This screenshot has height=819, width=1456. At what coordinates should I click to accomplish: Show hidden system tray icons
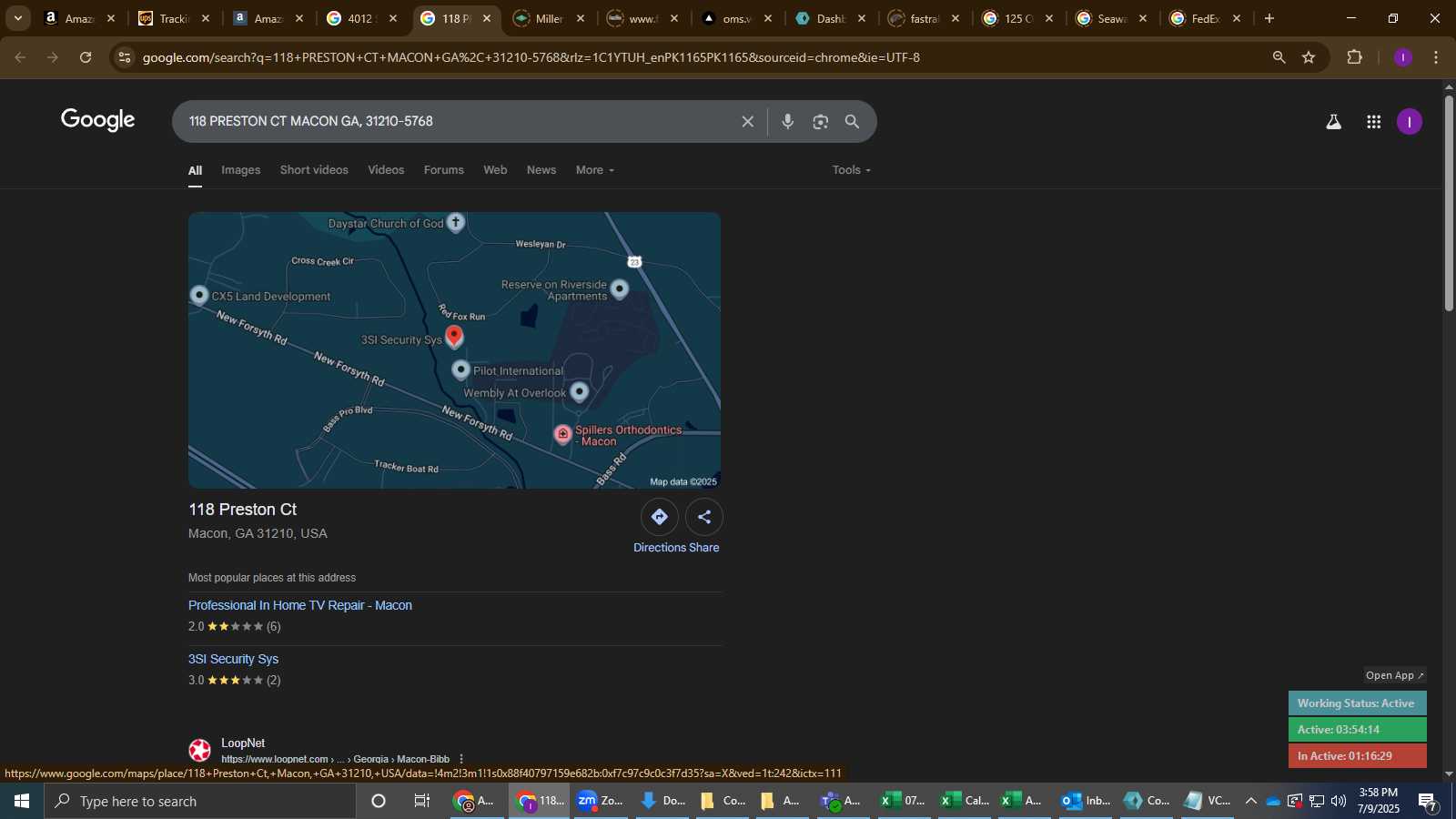(1250, 801)
